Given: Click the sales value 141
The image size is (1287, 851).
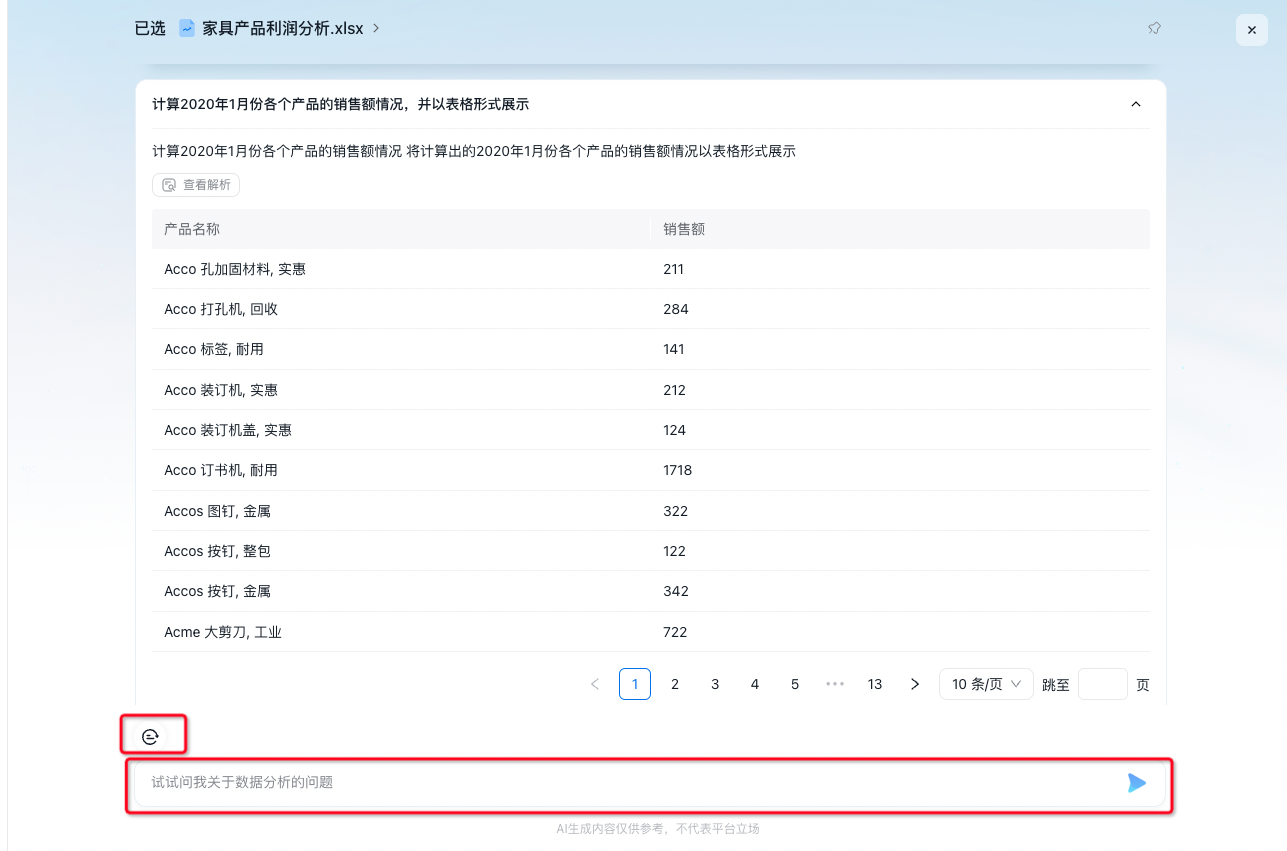Looking at the screenshot, I should coord(674,349).
